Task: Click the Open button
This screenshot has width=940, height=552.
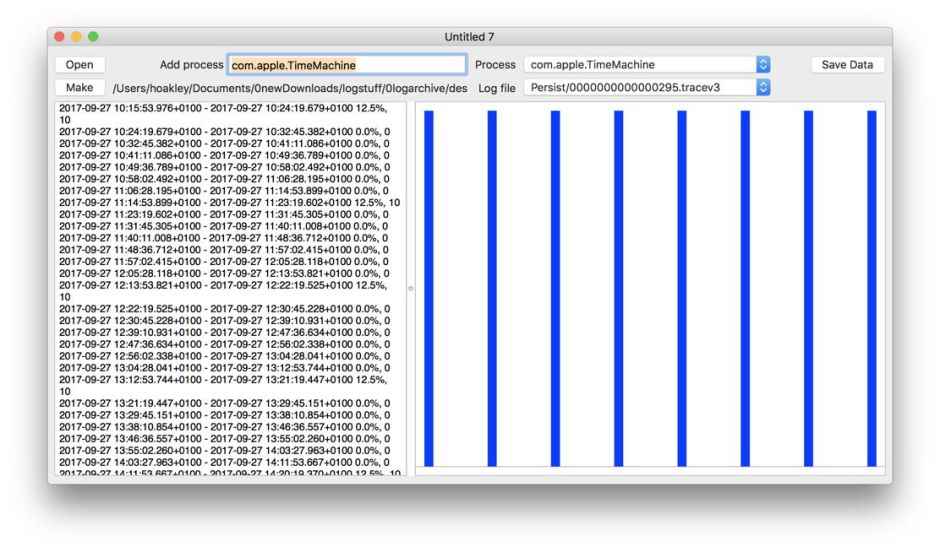Action: click(x=79, y=65)
